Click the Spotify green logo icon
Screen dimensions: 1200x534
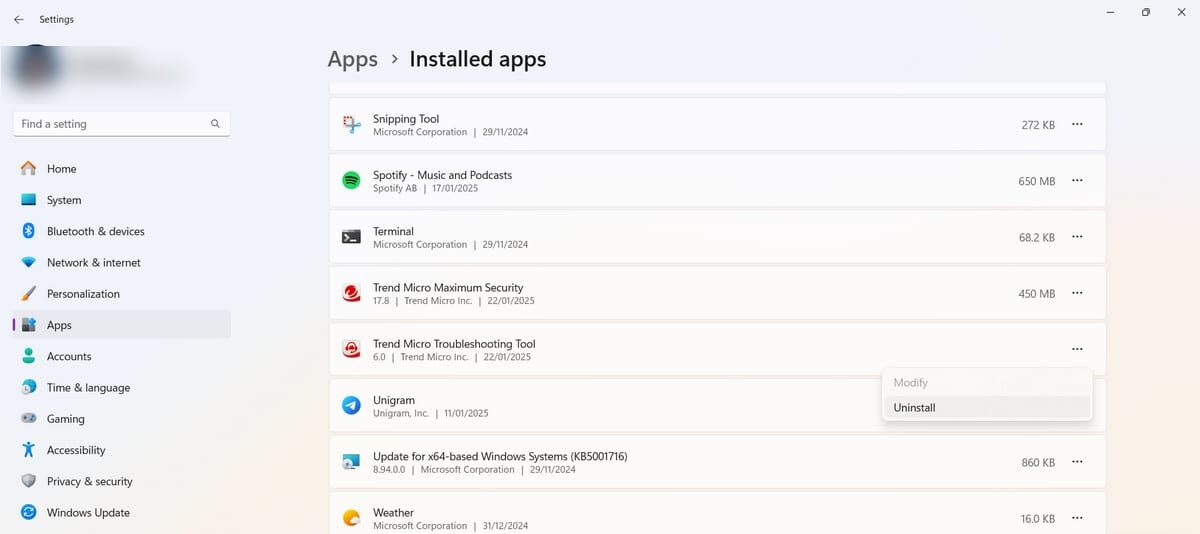tap(351, 181)
